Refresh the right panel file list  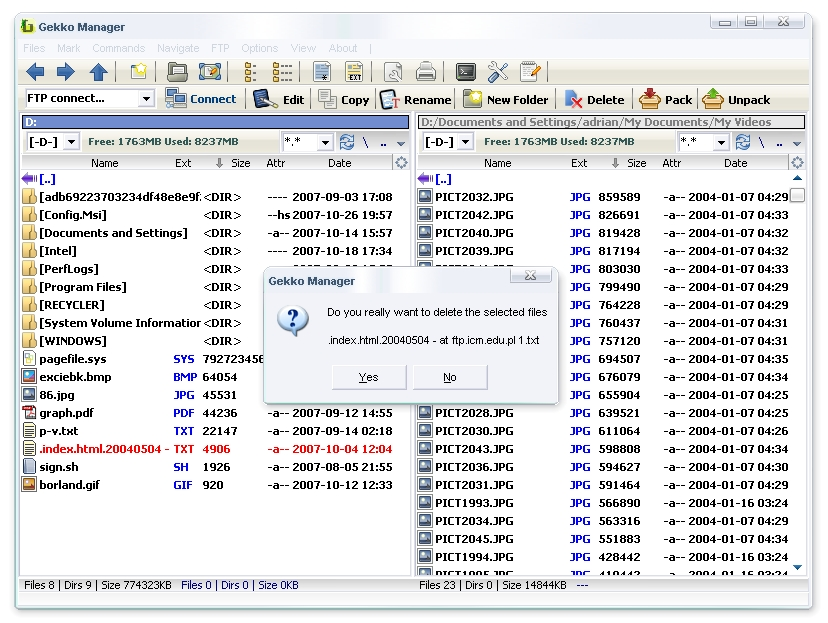tap(742, 141)
